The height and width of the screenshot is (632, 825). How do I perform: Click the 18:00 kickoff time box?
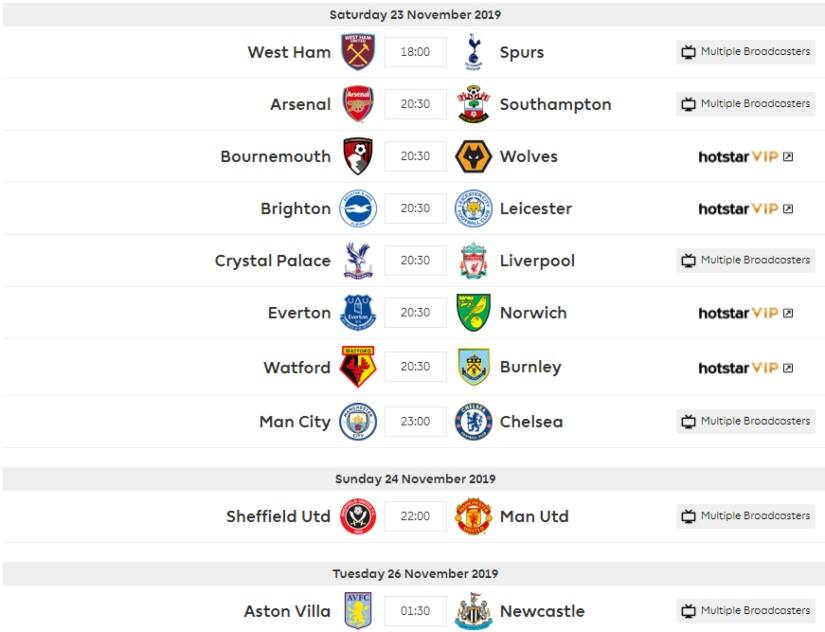pos(415,52)
